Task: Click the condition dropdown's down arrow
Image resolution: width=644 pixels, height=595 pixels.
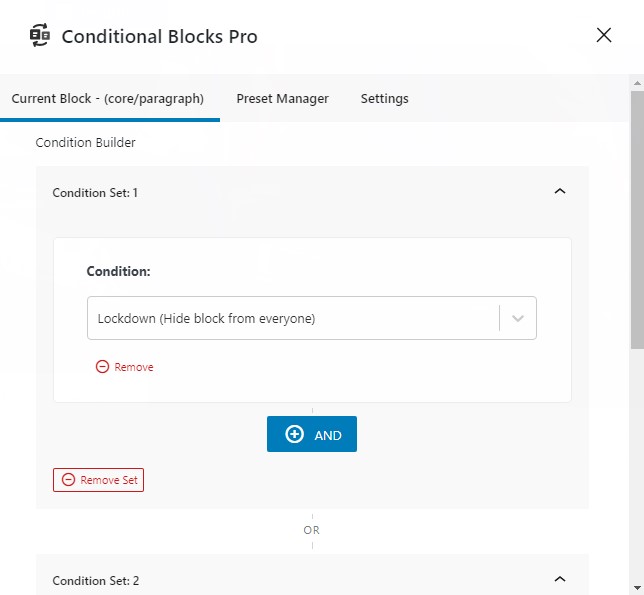Action: (518, 319)
